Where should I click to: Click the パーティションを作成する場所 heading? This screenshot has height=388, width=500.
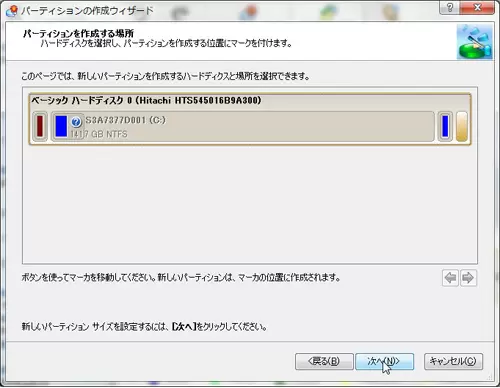(x=78, y=33)
